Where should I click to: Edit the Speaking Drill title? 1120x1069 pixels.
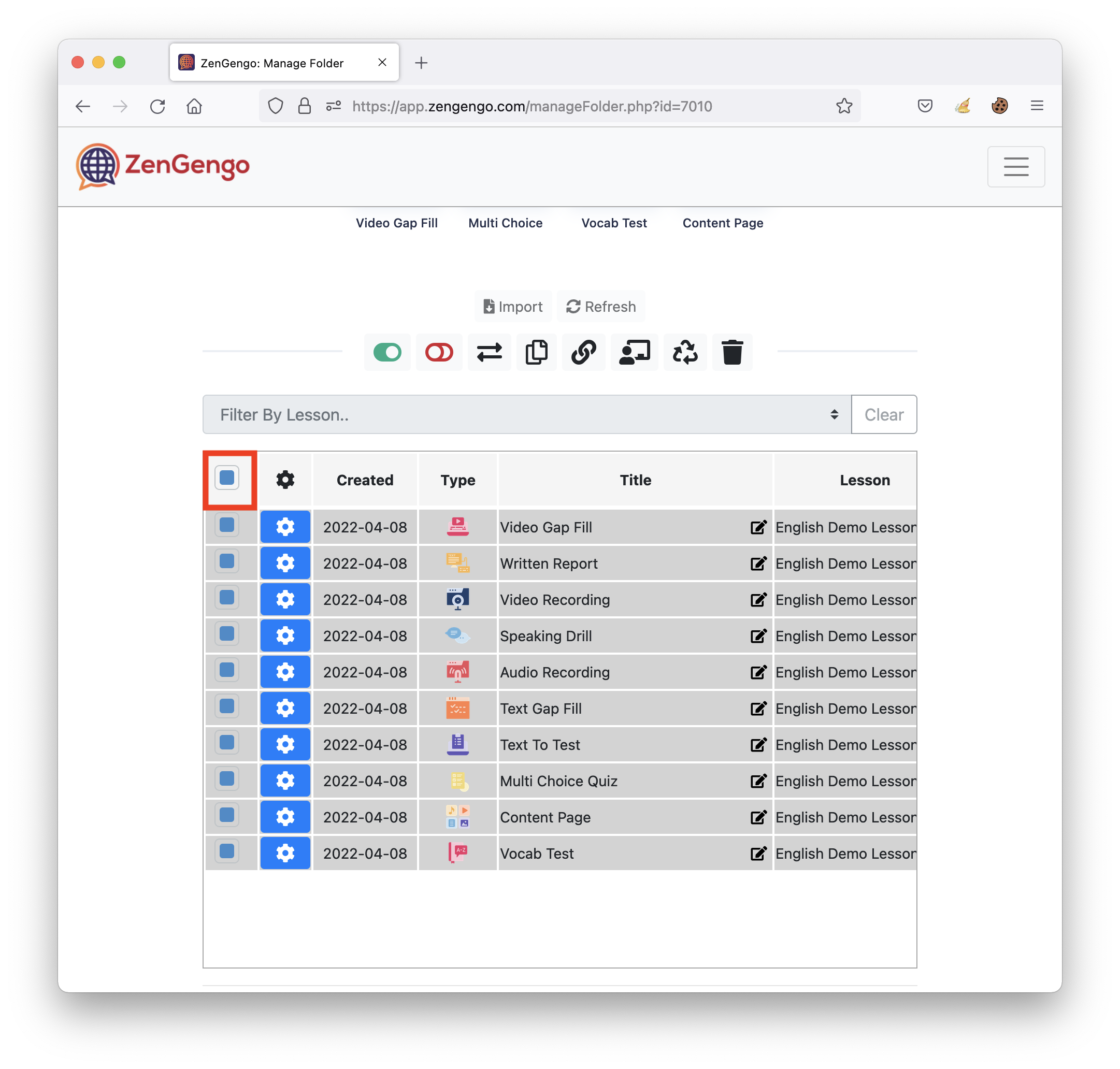758,635
